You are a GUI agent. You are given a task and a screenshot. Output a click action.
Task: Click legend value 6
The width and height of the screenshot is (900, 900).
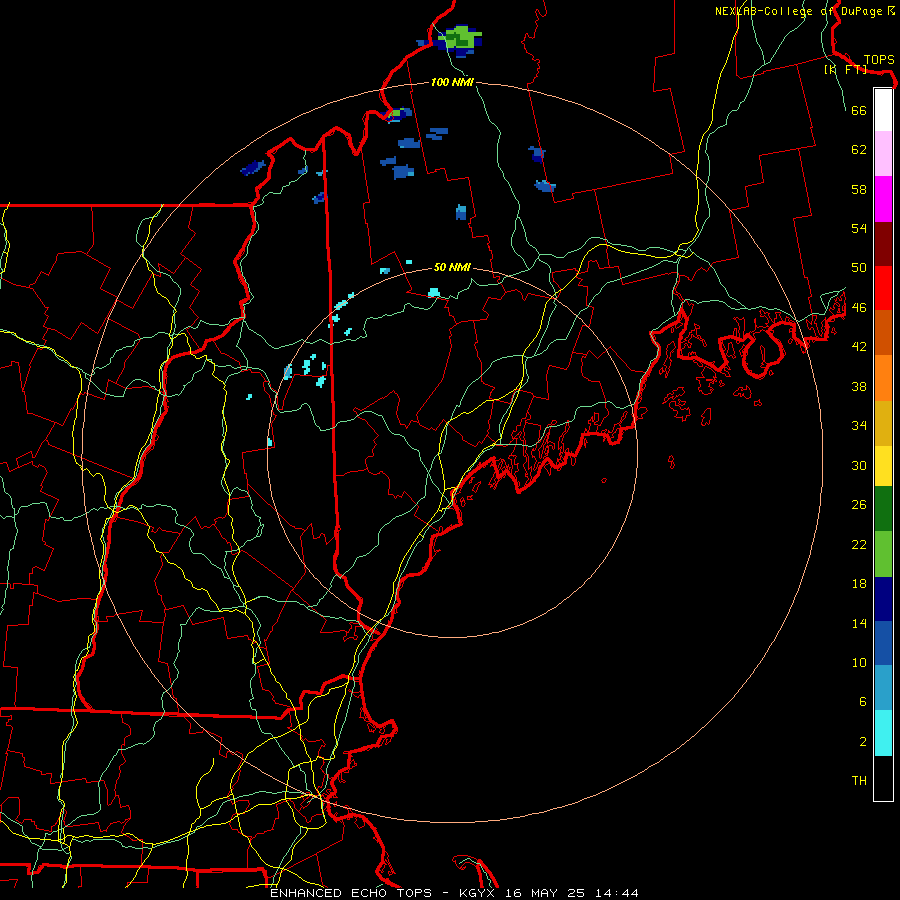click(x=862, y=702)
